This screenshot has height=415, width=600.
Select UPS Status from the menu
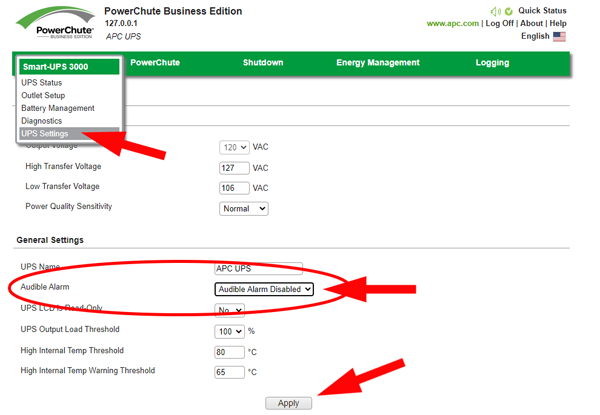point(41,83)
